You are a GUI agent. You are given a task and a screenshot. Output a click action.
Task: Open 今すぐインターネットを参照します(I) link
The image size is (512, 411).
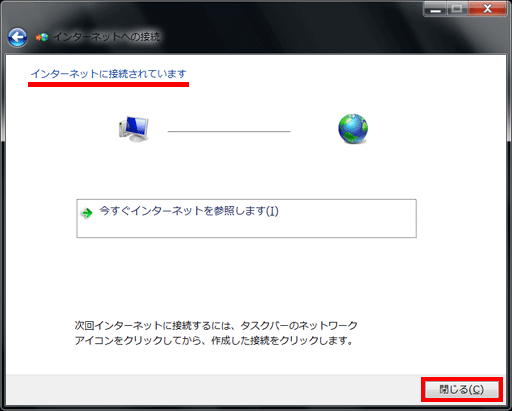click(x=189, y=211)
